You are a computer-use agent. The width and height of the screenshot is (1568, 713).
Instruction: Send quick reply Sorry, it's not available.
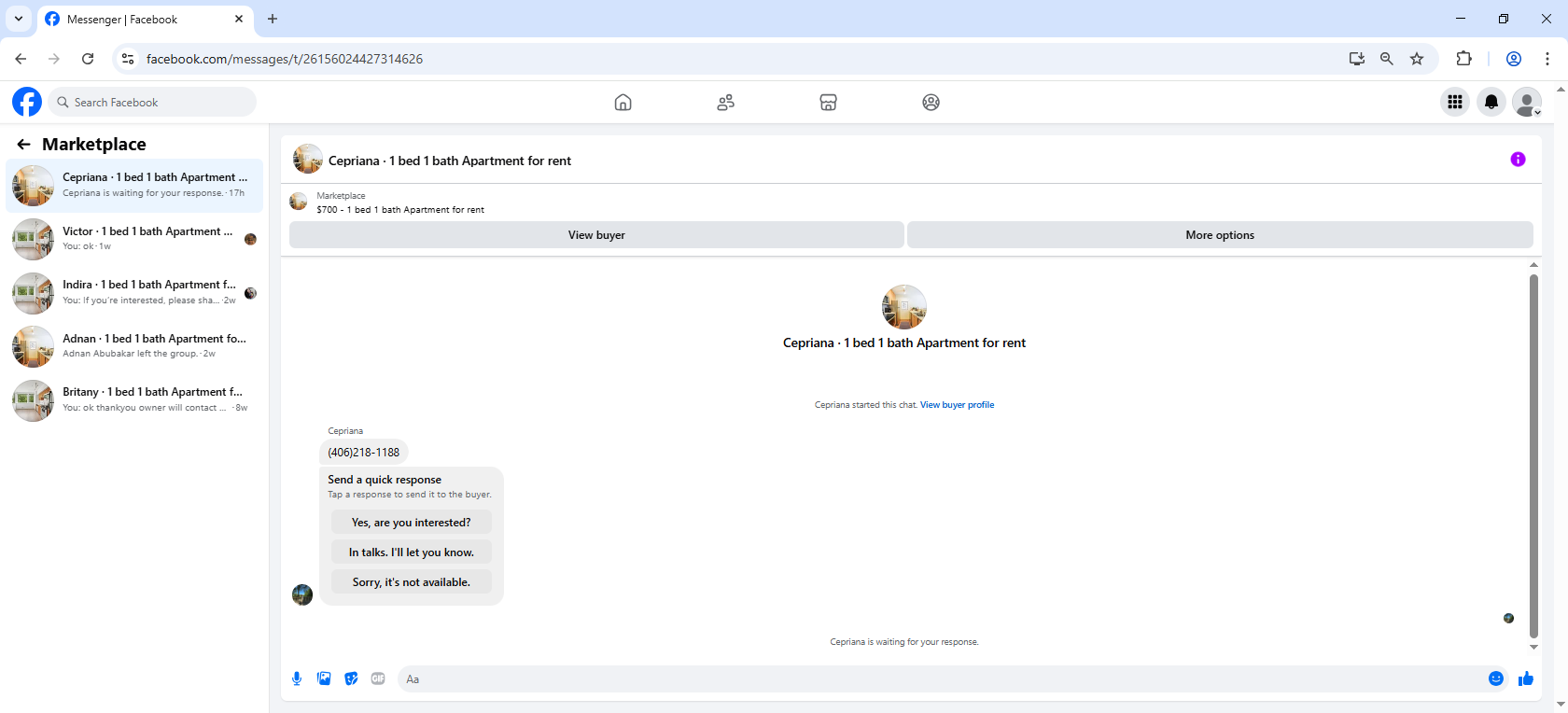click(x=412, y=582)
